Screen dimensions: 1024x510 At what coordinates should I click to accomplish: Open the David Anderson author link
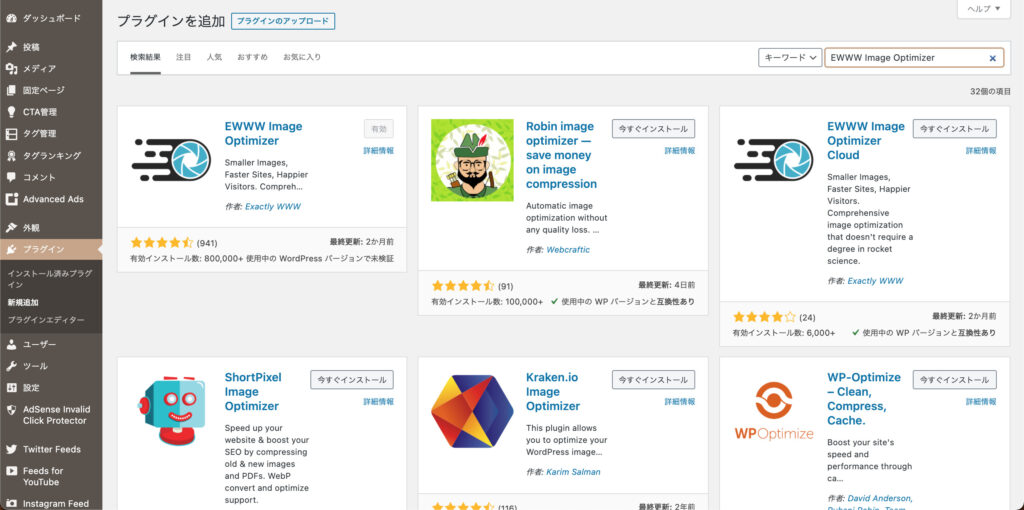point(880,498)
